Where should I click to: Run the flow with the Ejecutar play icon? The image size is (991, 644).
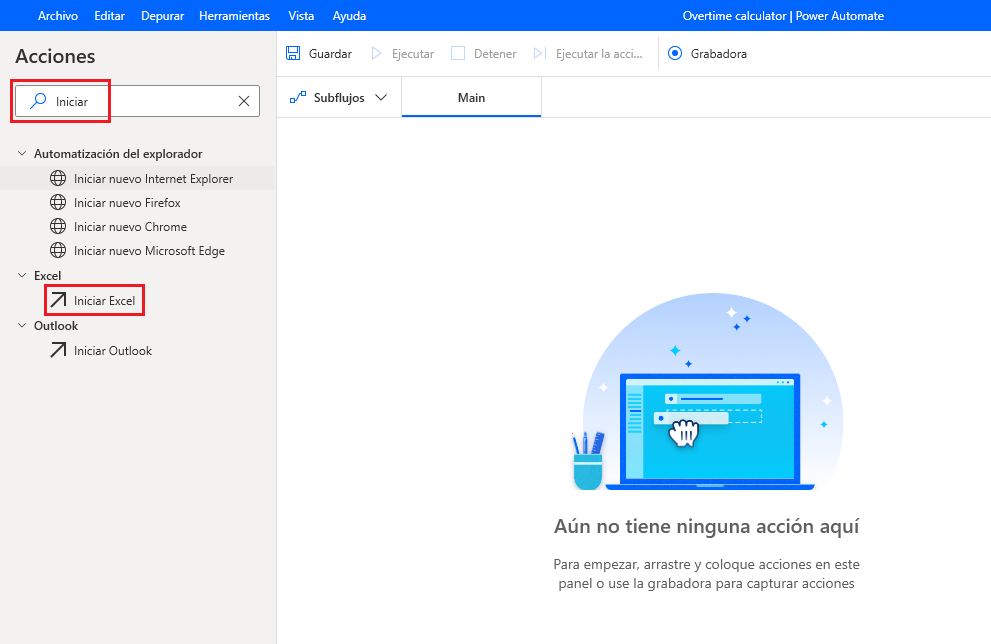(376, 53)
